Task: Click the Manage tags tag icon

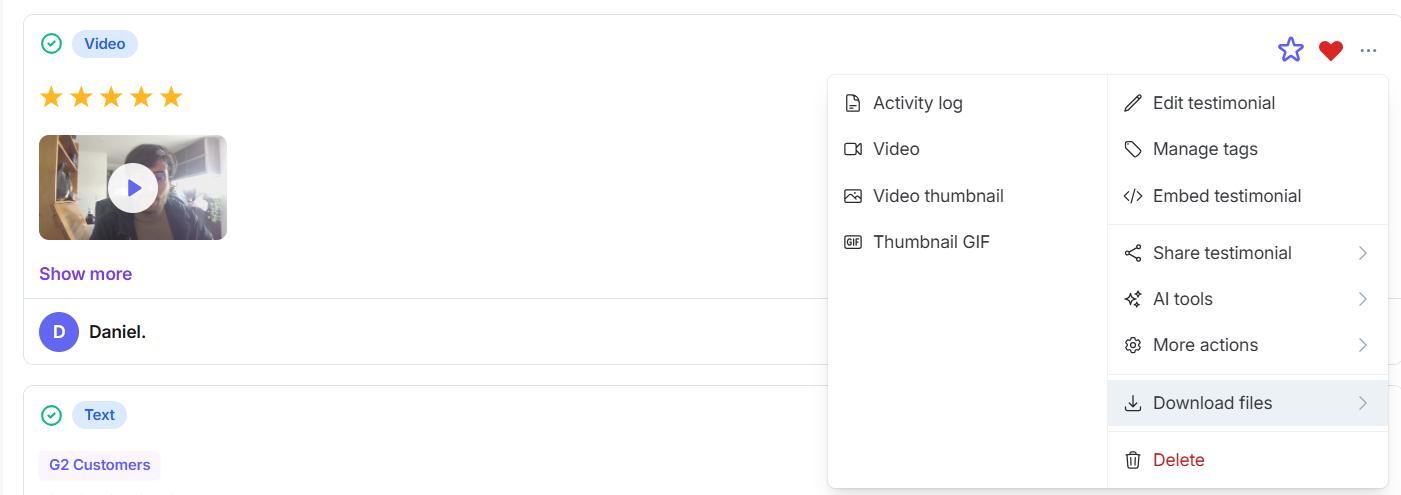Action: 1133,149
